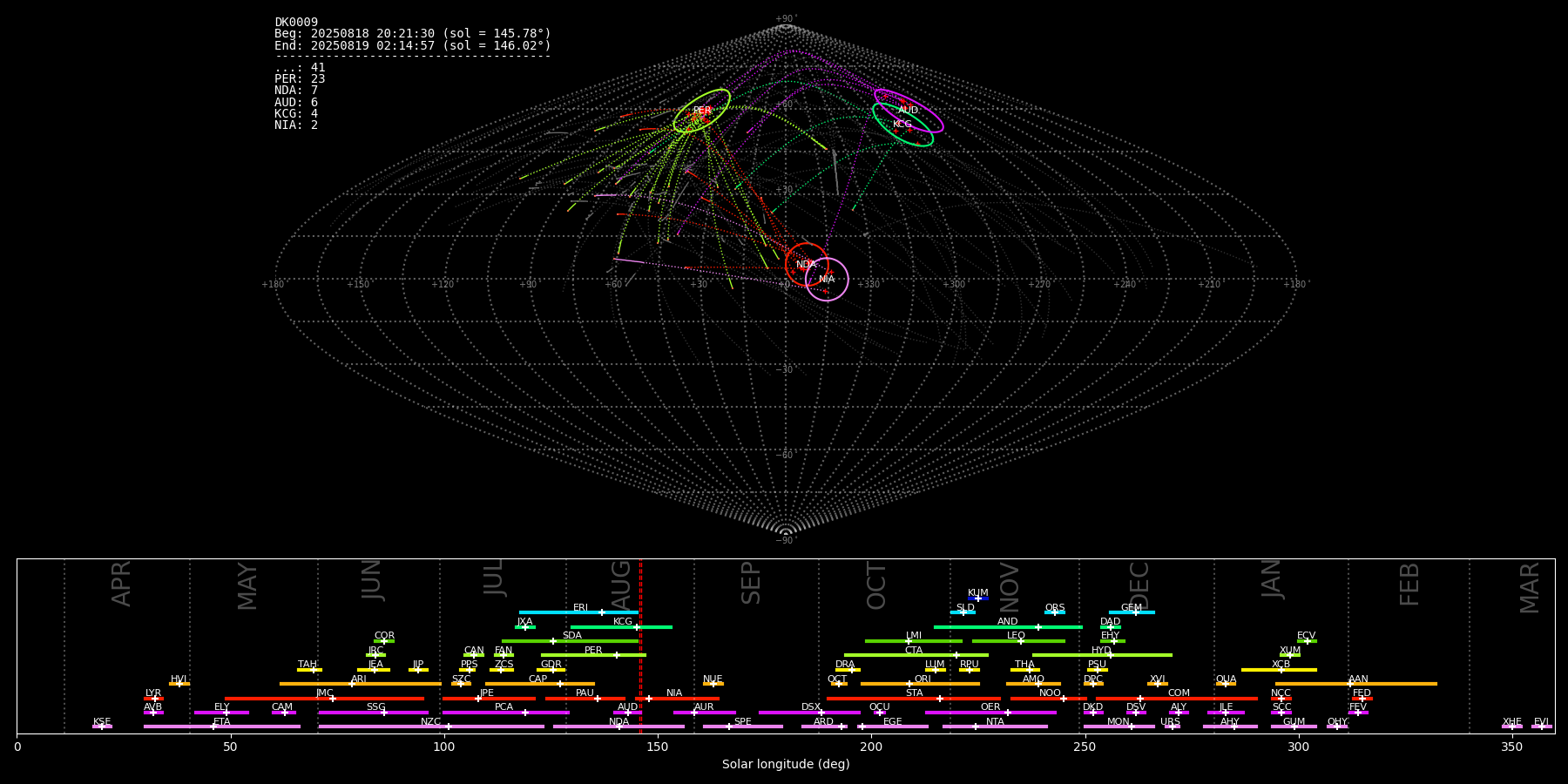The height and width of the screenshot is (784, 1568).
Task: Click the 'Solar longitude (deg)' axis label
Action: click(786, 765)
